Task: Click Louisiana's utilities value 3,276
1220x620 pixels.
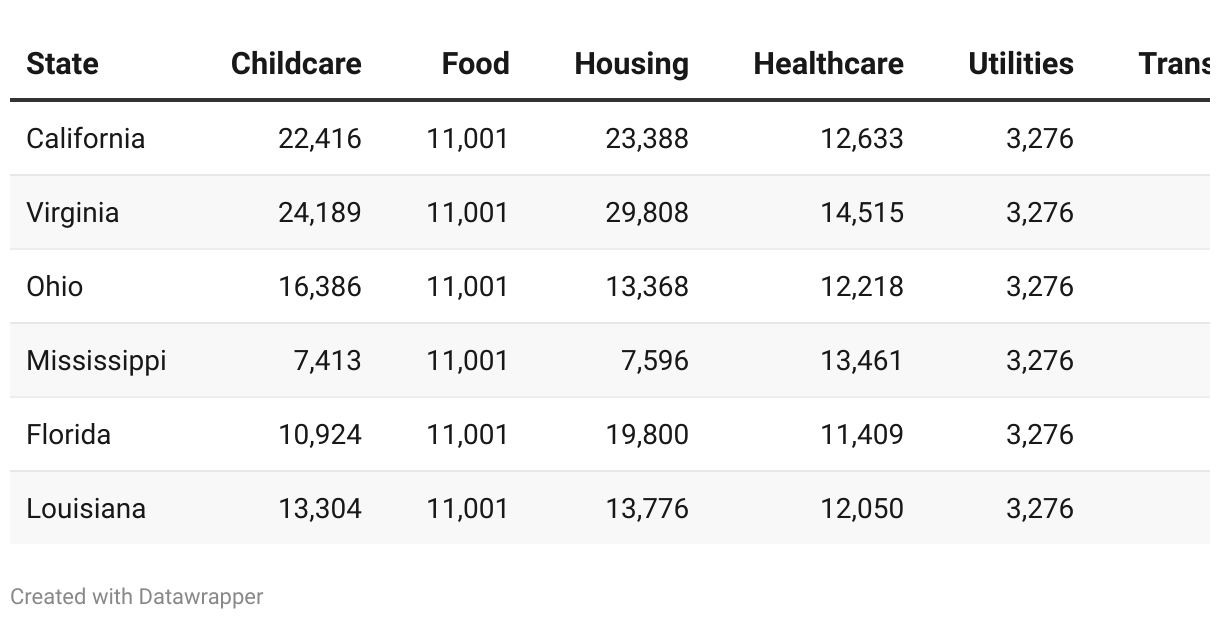Action: tap(1040, 508)
